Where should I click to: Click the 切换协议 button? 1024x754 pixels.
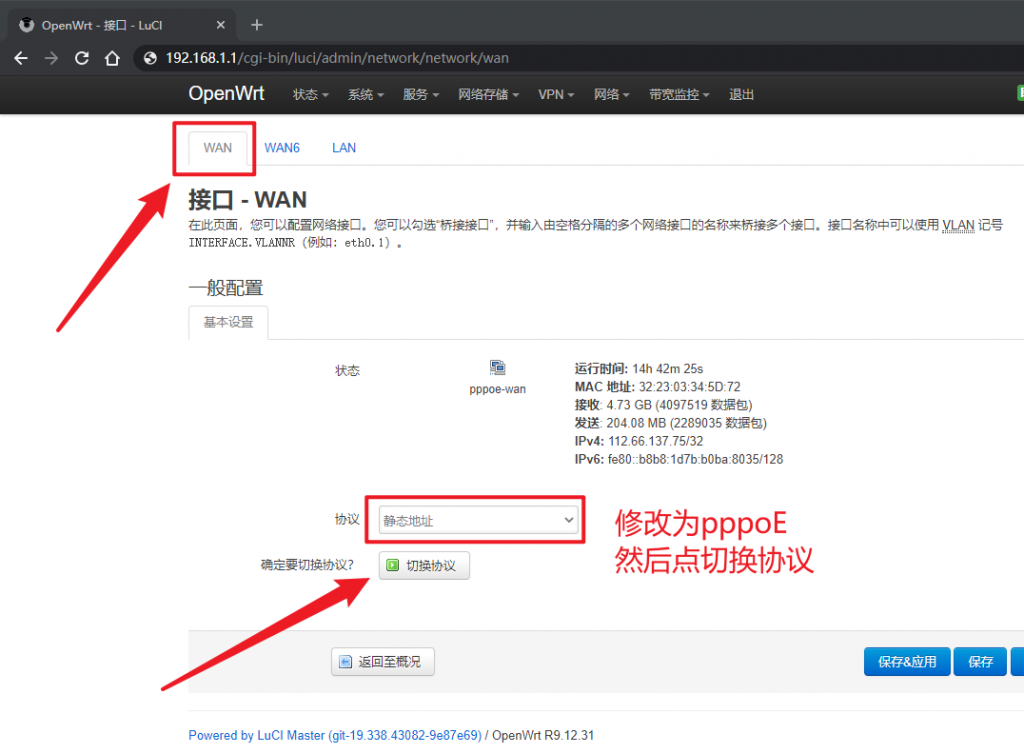[424, 565]
